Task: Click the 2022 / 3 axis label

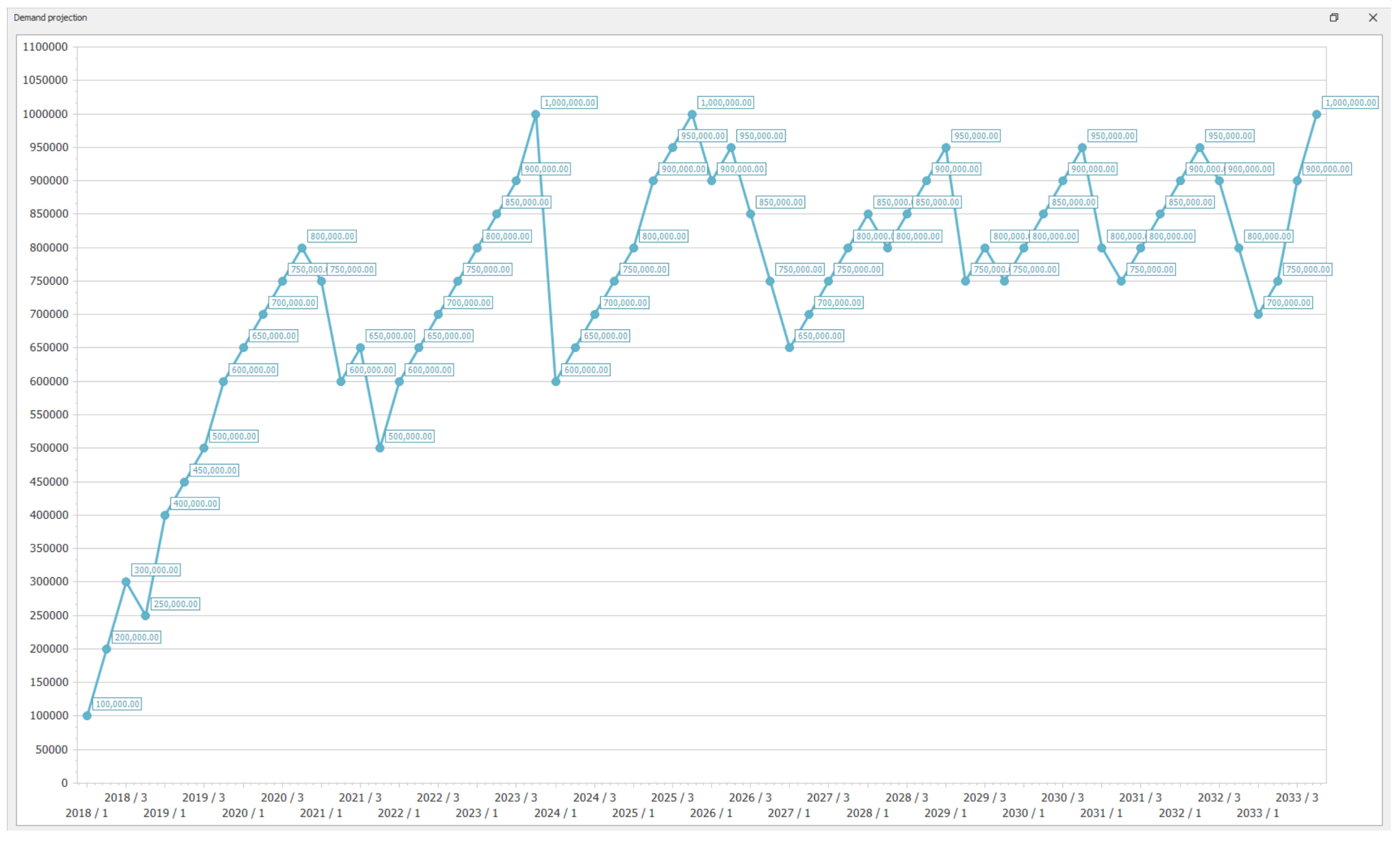Action: (x=438, y=798)
